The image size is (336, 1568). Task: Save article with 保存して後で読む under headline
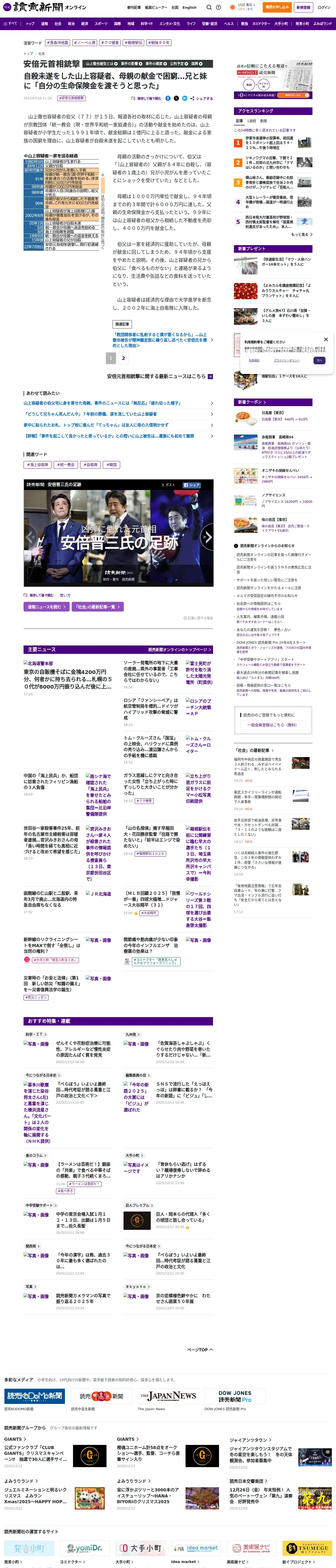click(x=146, y=98)
